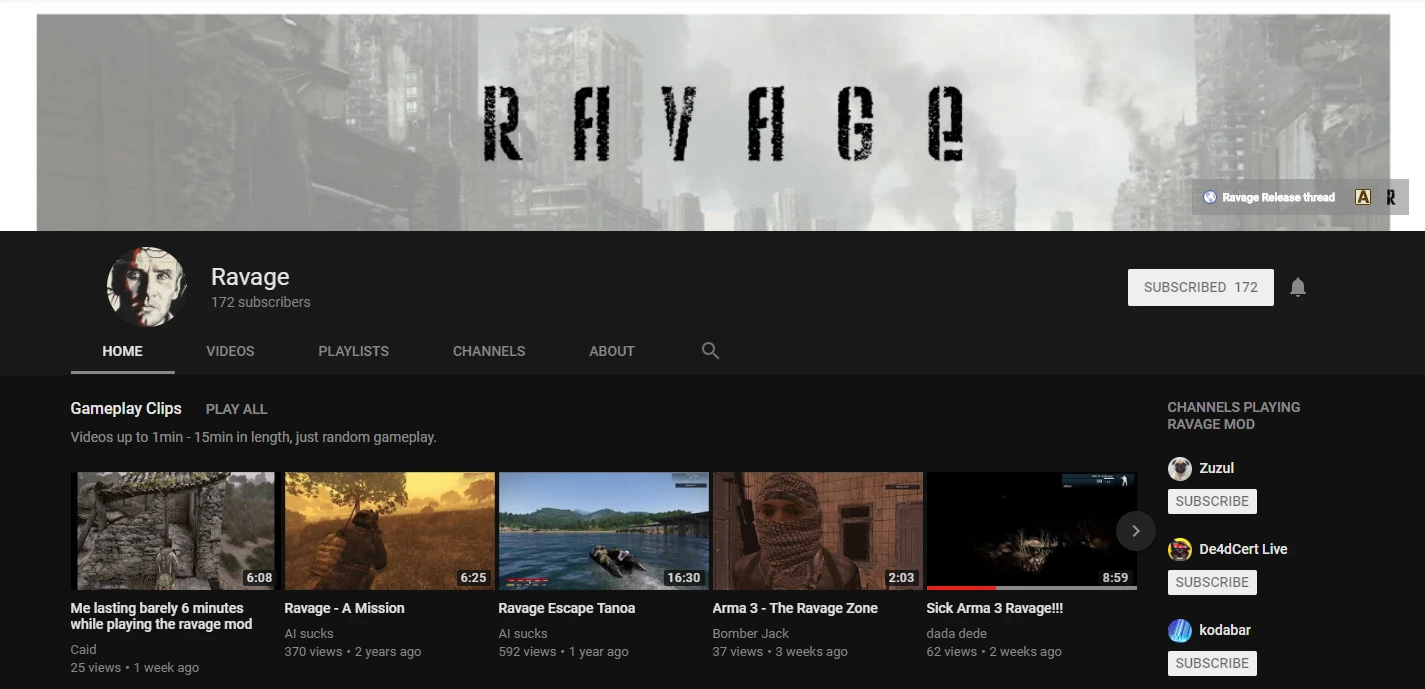Viewport: 1425px width, 689px height.
Task: Click the '172 subscribers' text
Action: (x=260, y=302)
